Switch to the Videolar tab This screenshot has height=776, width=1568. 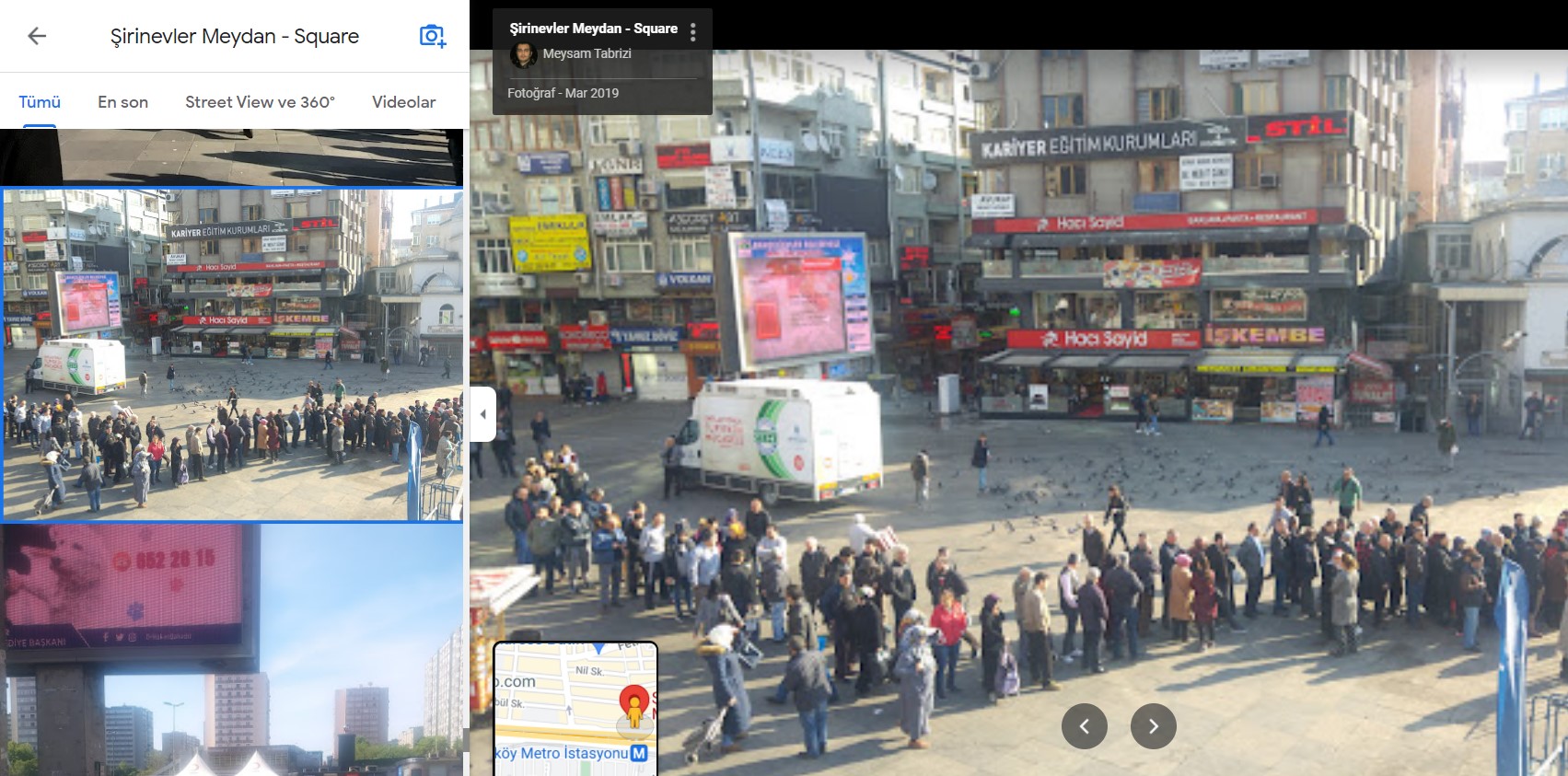[x=403, y=102]
